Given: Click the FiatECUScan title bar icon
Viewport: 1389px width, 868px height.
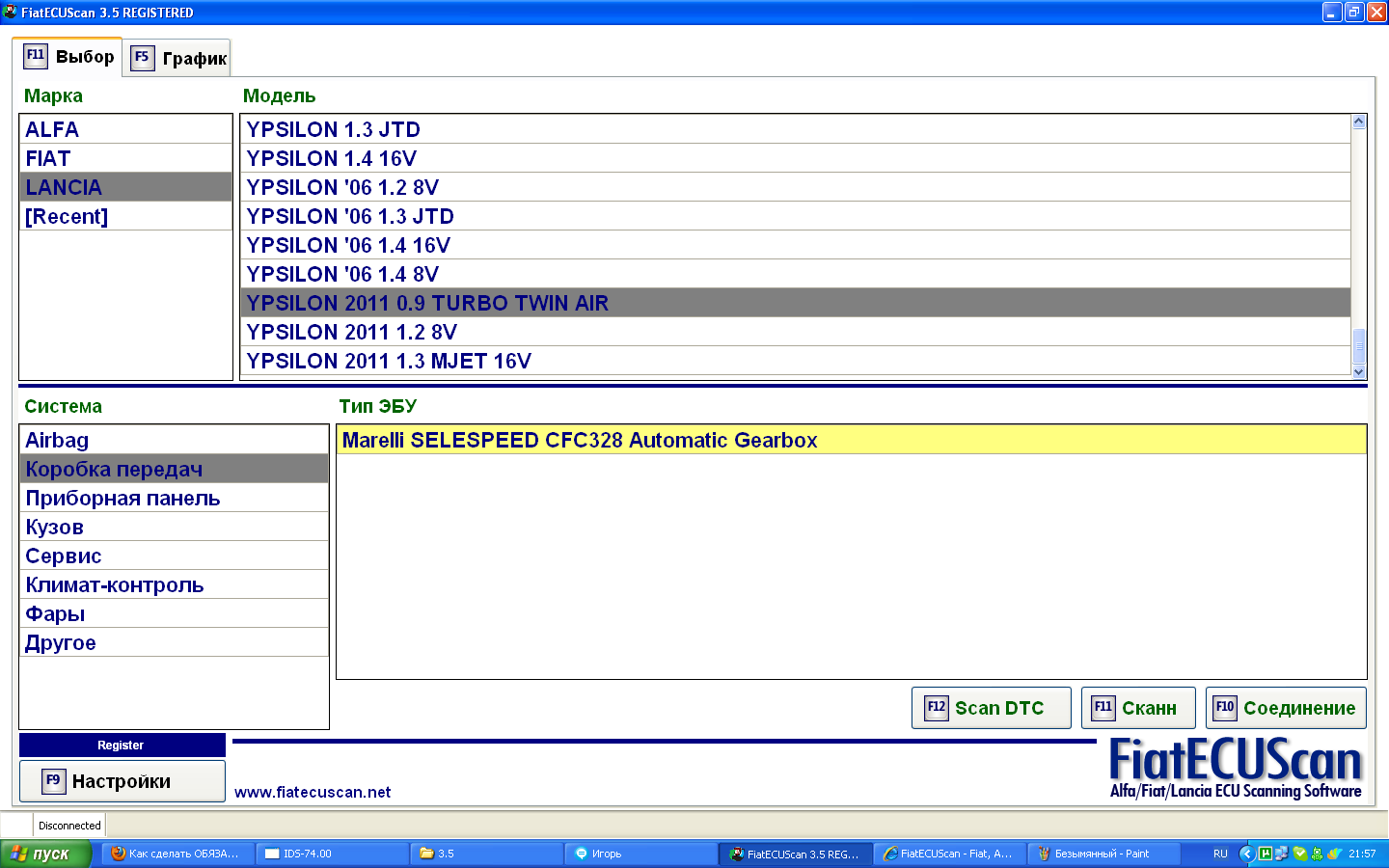Looking at the screenshot, I should [x=10, y=13].
